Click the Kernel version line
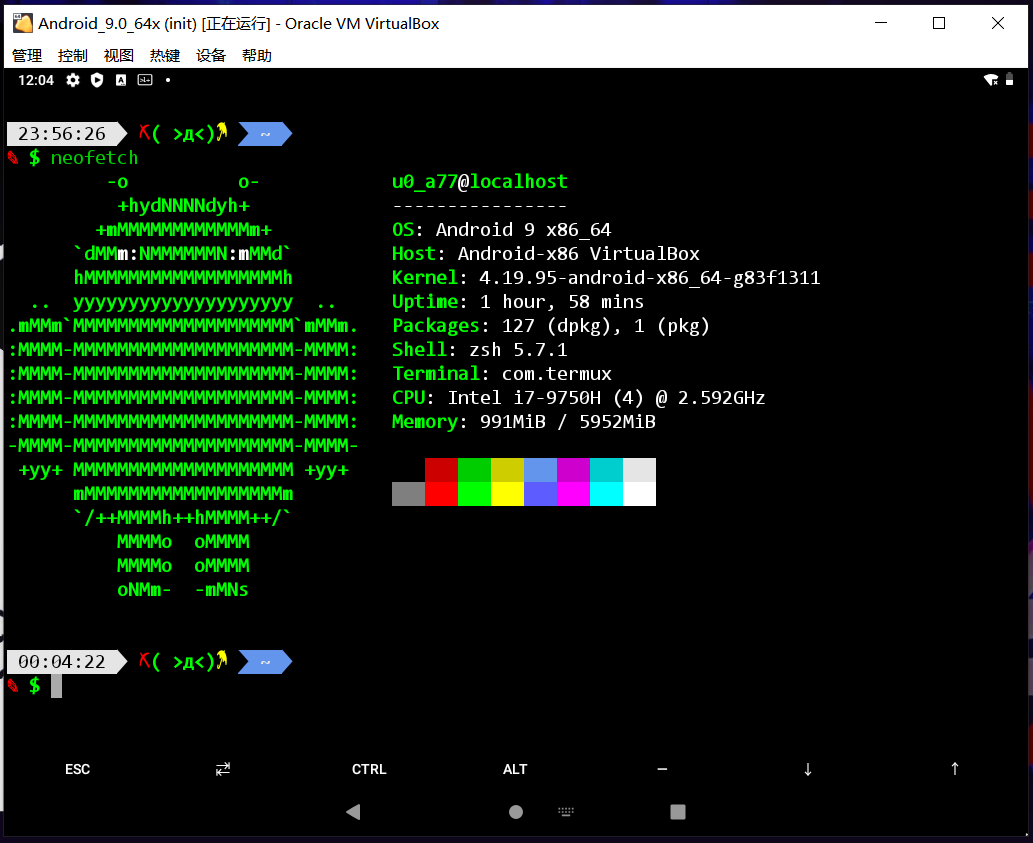 point(606,278)
